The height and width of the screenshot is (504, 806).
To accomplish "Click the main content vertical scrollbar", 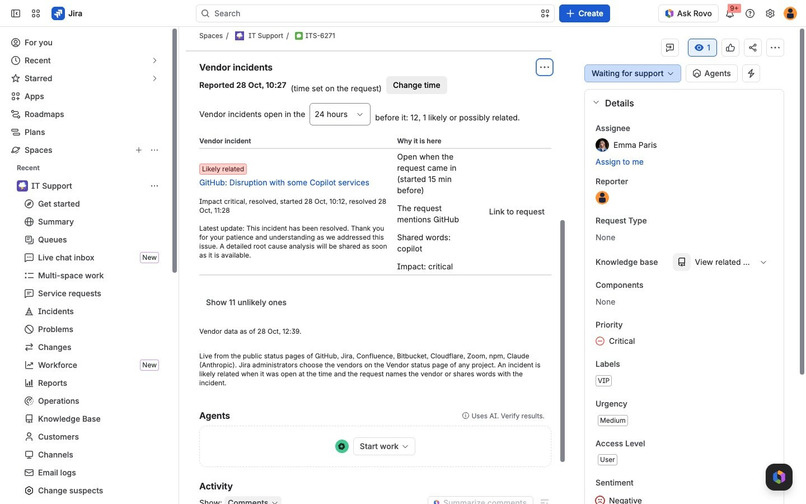I will click(562, 341).
